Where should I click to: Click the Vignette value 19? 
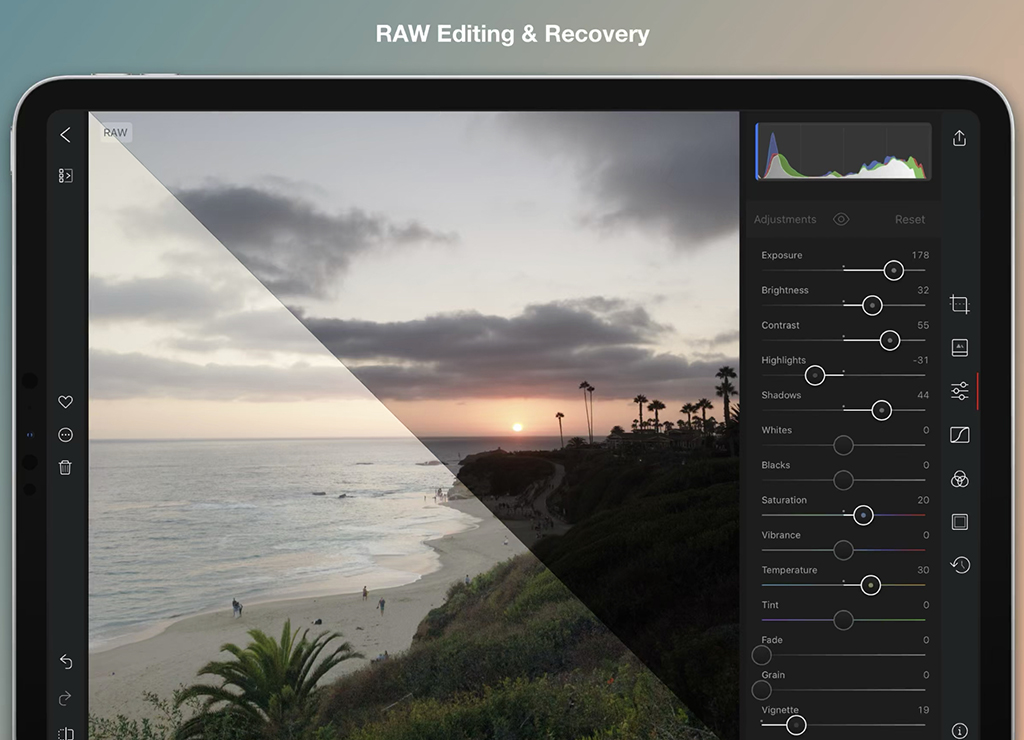click(923, 709)
